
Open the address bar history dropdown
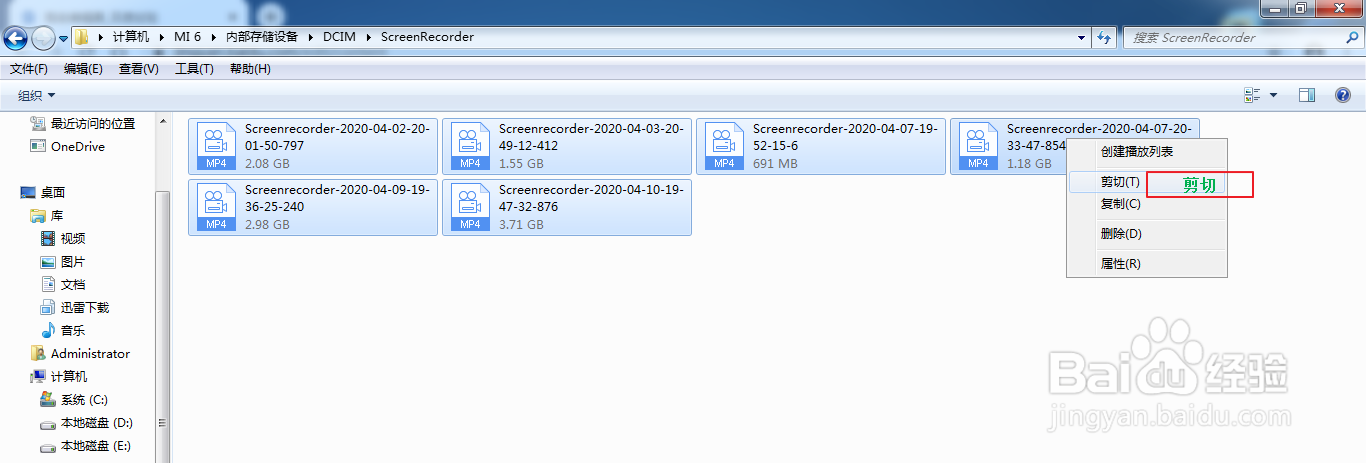(1081, 37)
